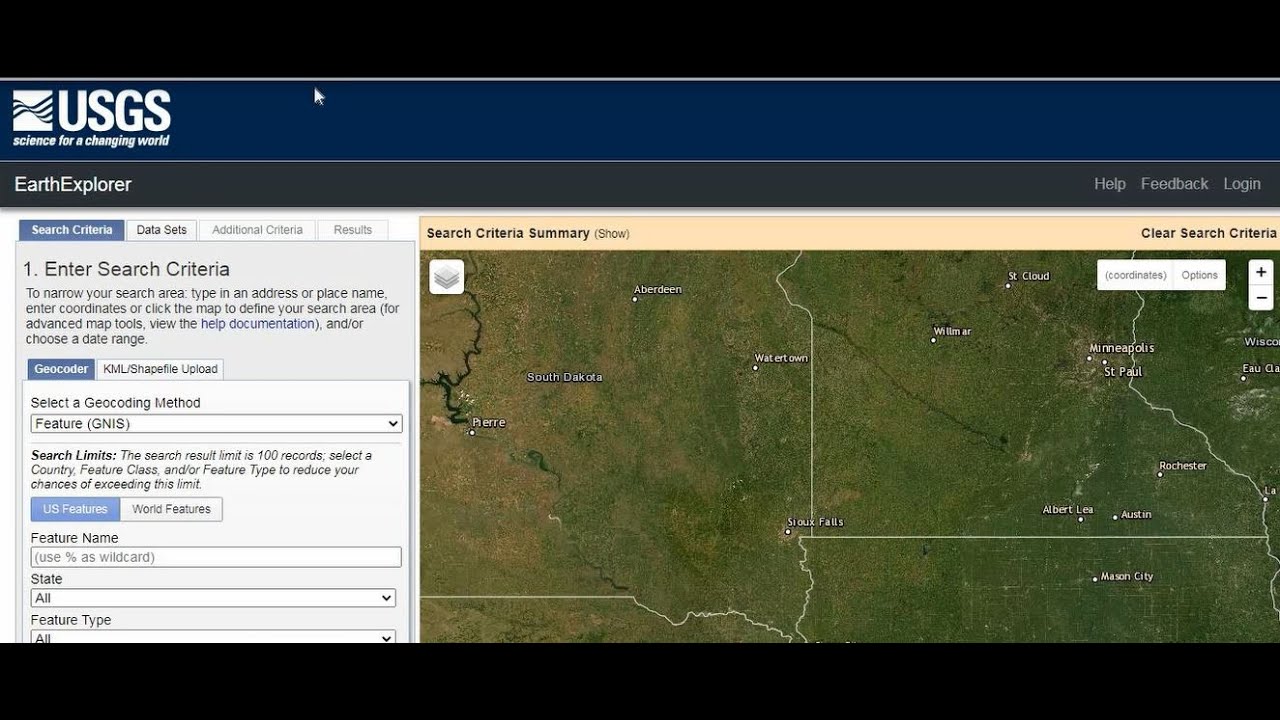The width and height of the screenshot is (1280, 720).
Task: Switch to KML/Shapefile Upload tab
Action: [x=160, y=369]
